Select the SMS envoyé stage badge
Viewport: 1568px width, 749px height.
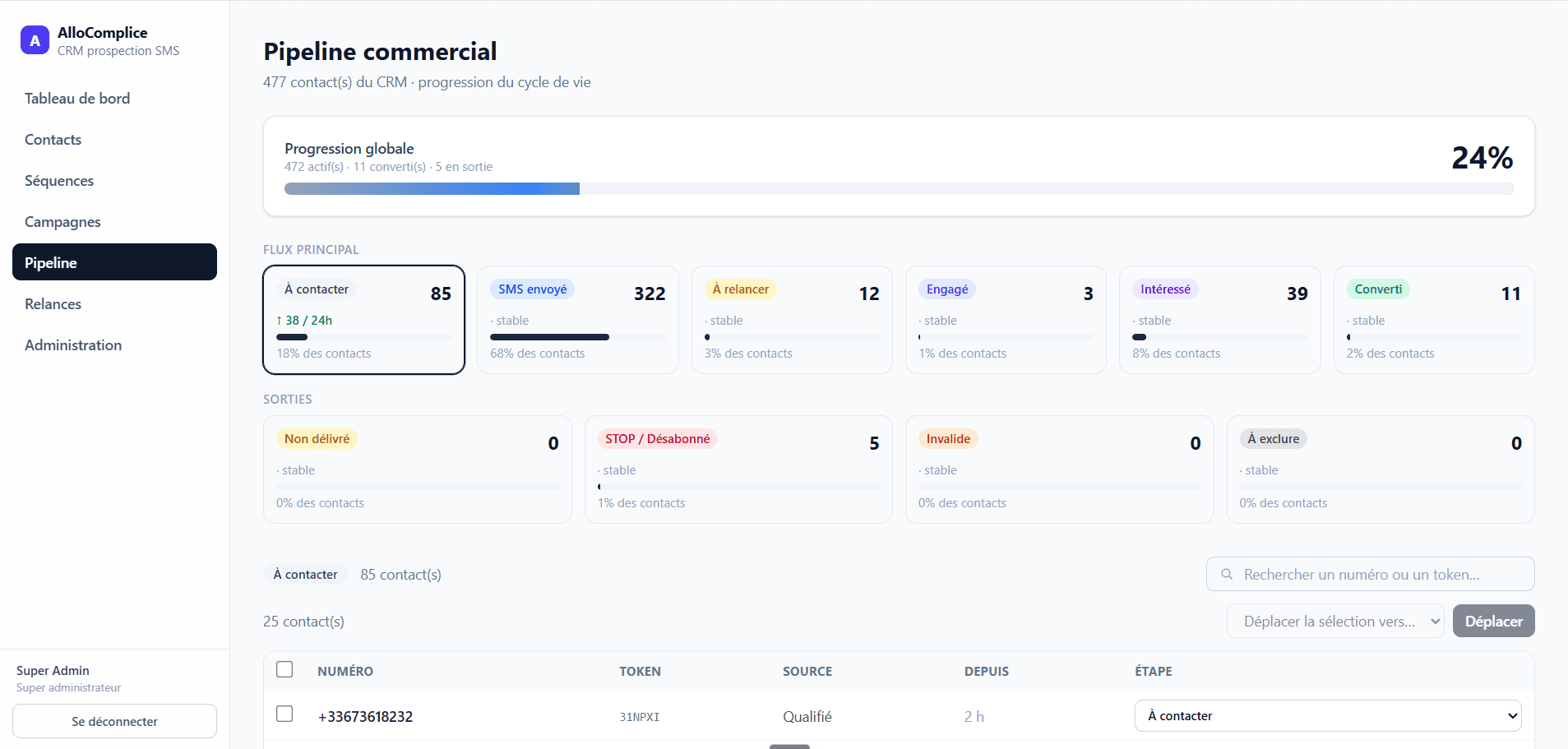coord(532,289)
